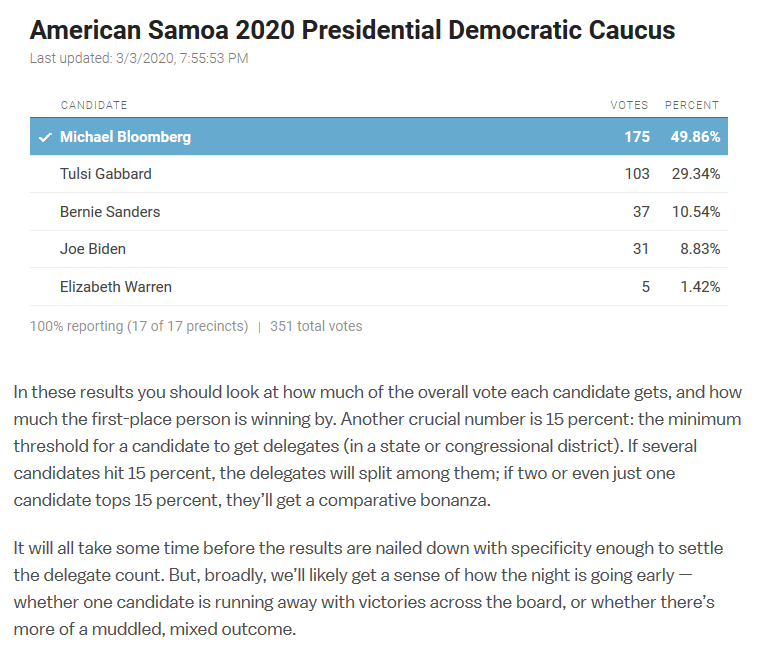Click Joe Biden candidate row

point(379,249)
